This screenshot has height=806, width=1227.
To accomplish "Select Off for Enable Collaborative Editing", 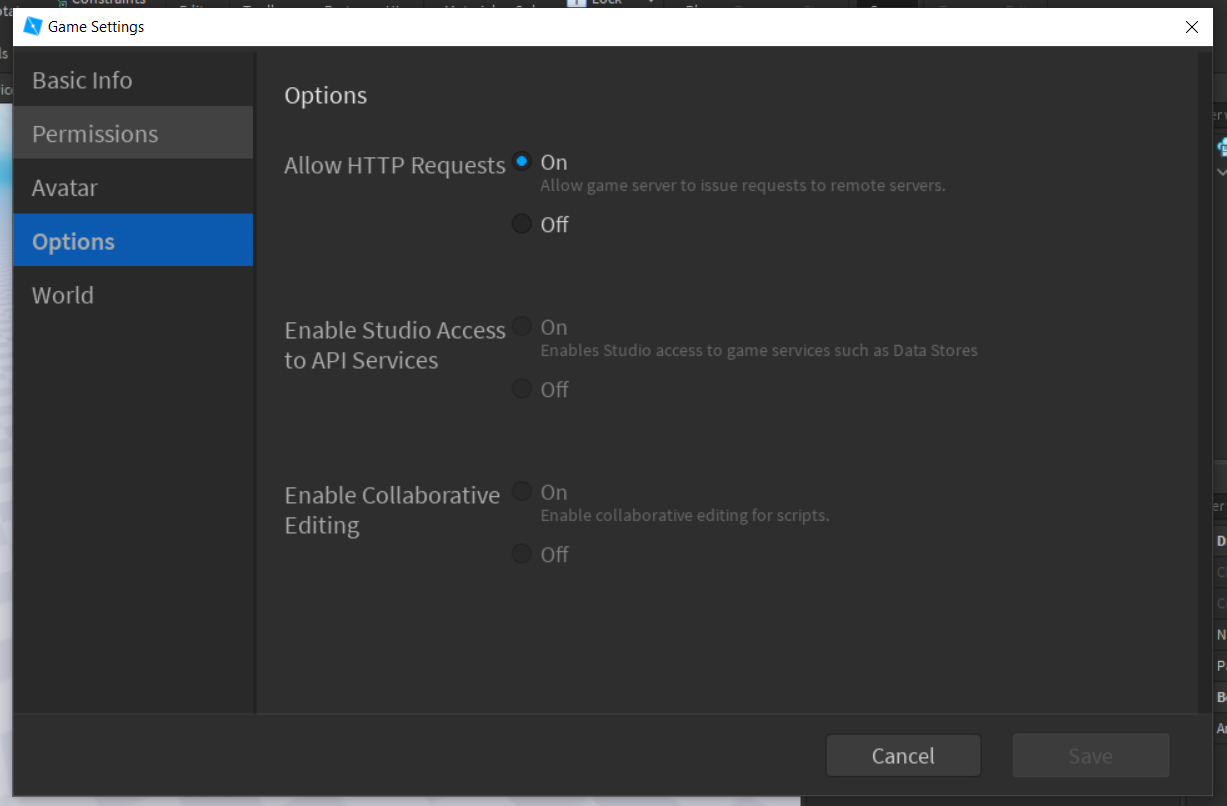I will point(521,553).
